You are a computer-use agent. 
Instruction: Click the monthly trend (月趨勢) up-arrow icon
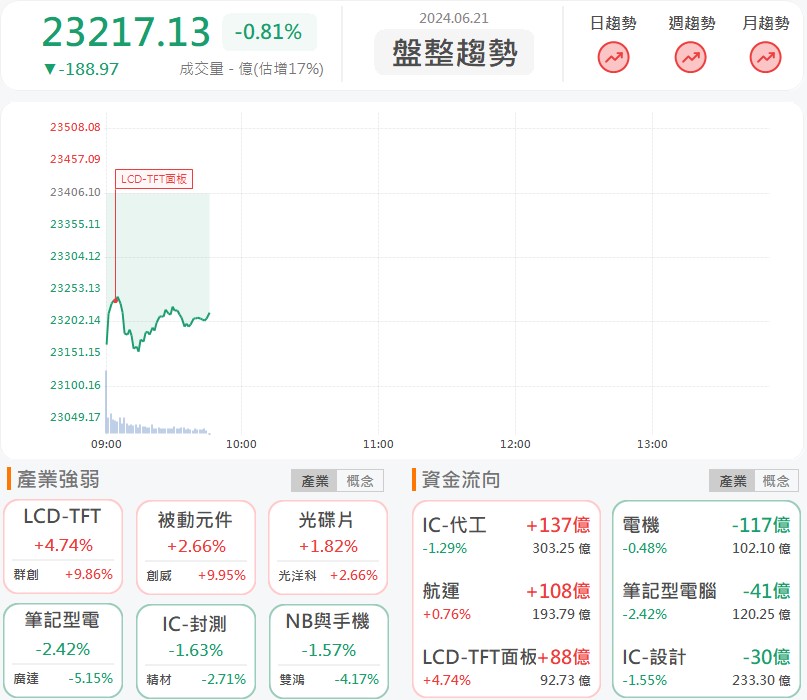[765, 57]
